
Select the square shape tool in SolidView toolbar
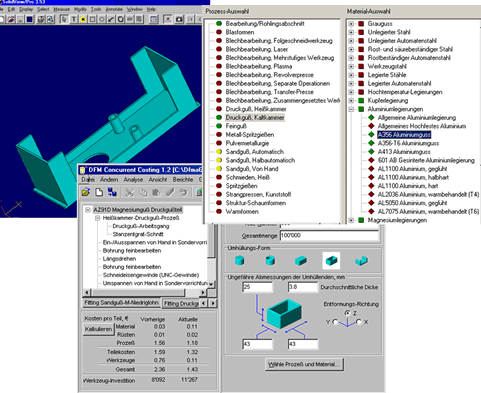click(92, 19)
